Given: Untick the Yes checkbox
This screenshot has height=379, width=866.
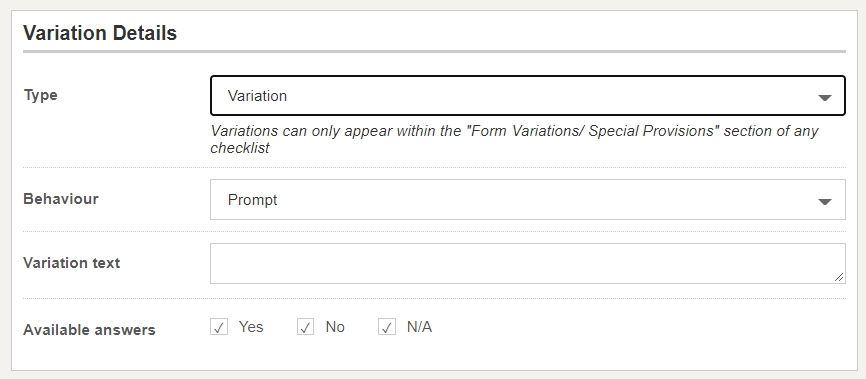Looking at the screenshot, I should click(x=219, y=327).
